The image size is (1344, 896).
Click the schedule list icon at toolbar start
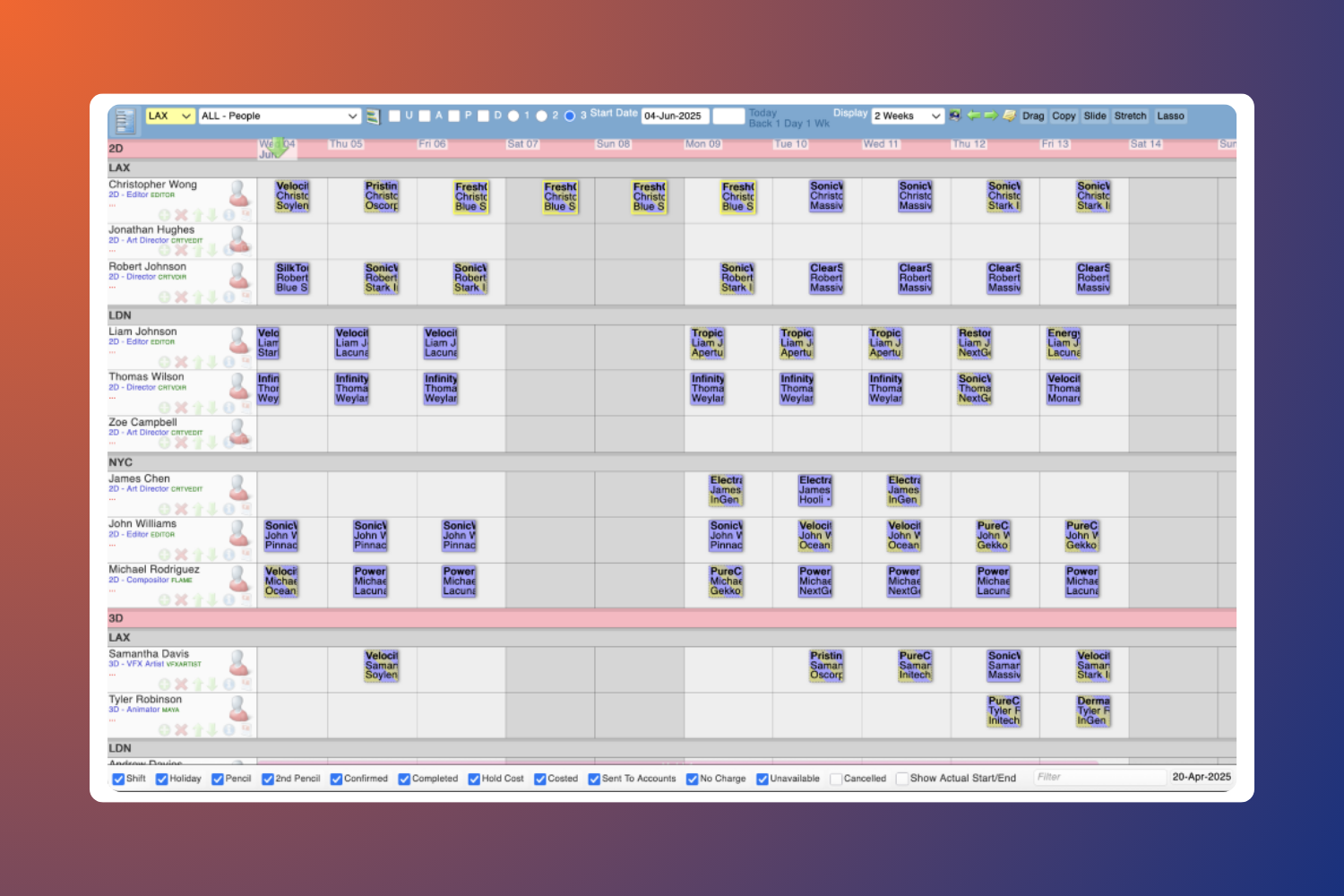[x=125, y=120]
